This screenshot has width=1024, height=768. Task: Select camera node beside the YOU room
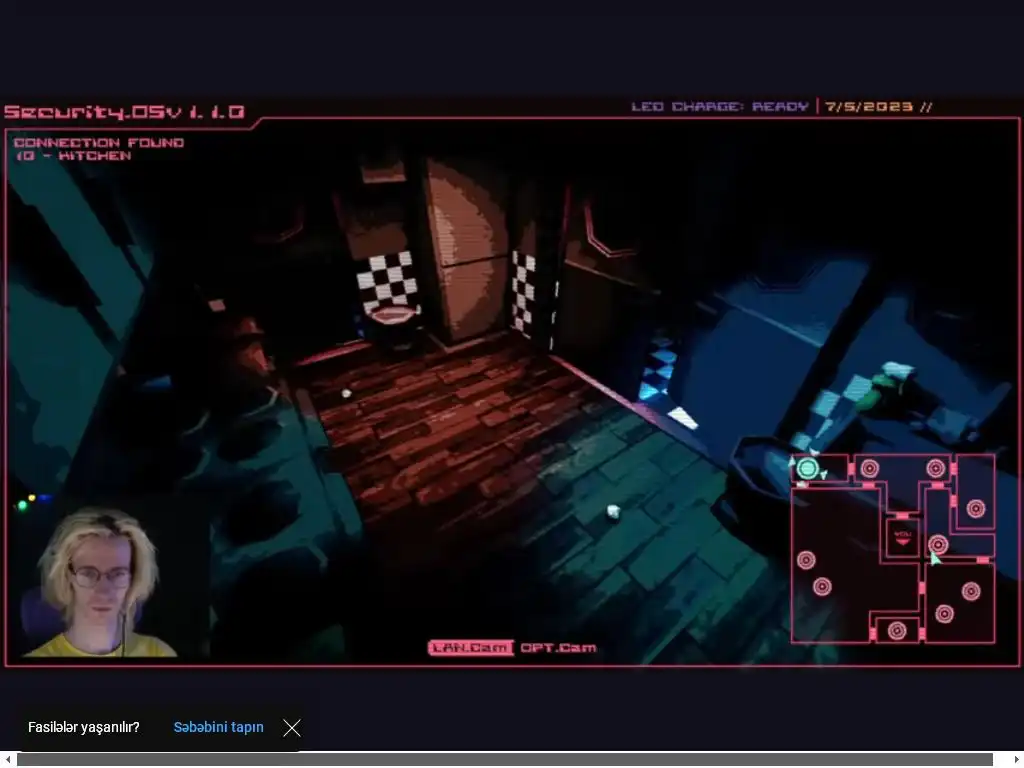(938, 544)
